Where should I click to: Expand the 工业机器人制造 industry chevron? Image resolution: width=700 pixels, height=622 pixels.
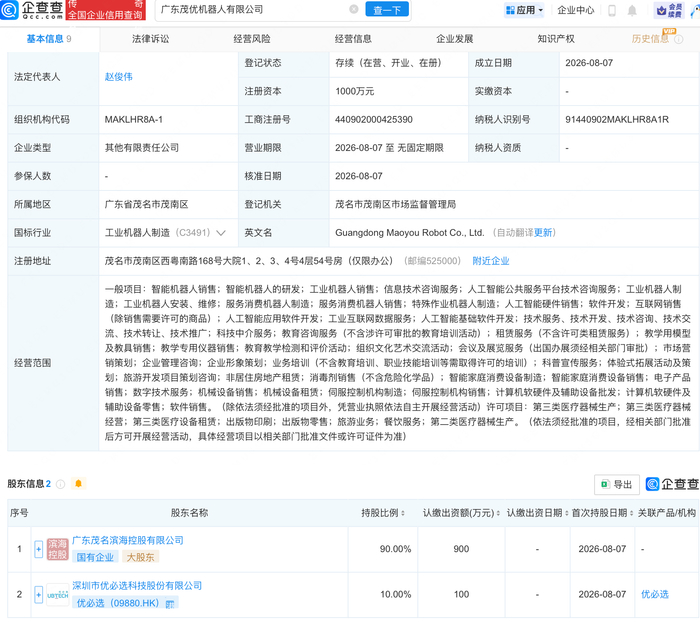(221, 233)
